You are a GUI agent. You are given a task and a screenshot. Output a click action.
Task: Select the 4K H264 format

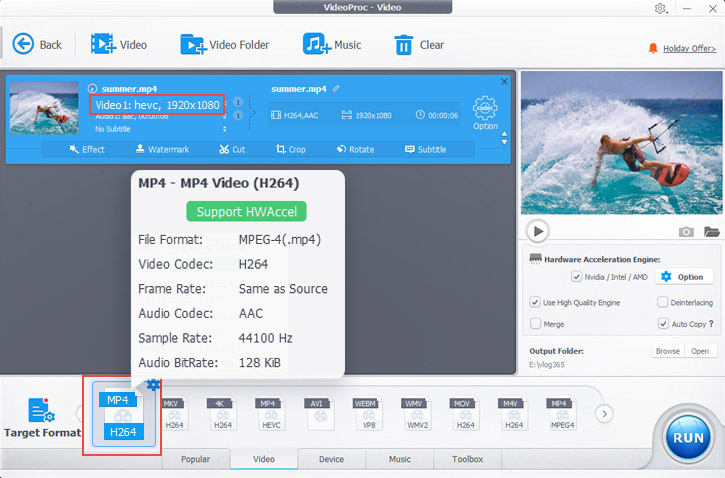click(222, 413)
